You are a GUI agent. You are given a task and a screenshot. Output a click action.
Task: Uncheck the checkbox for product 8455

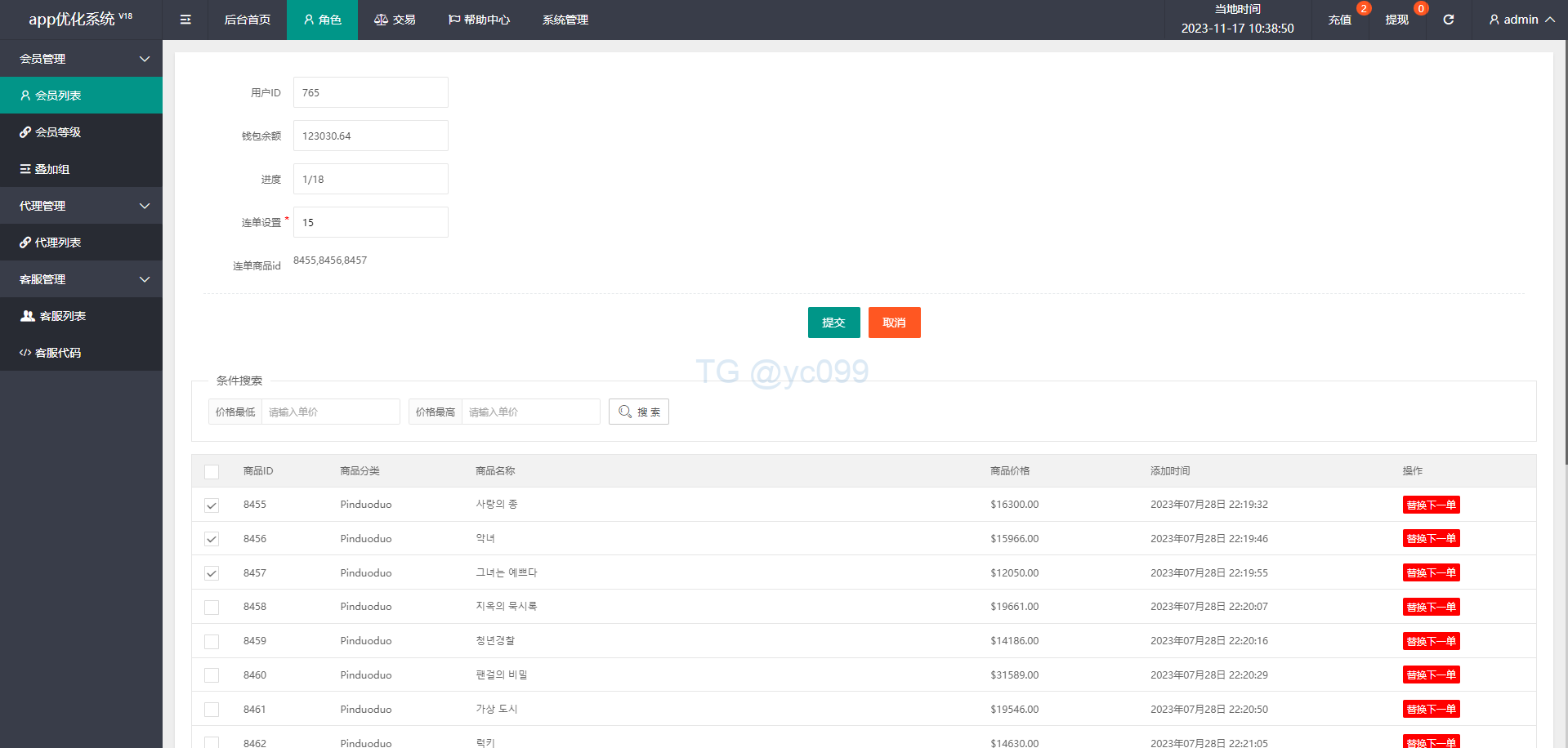[212, 505]
